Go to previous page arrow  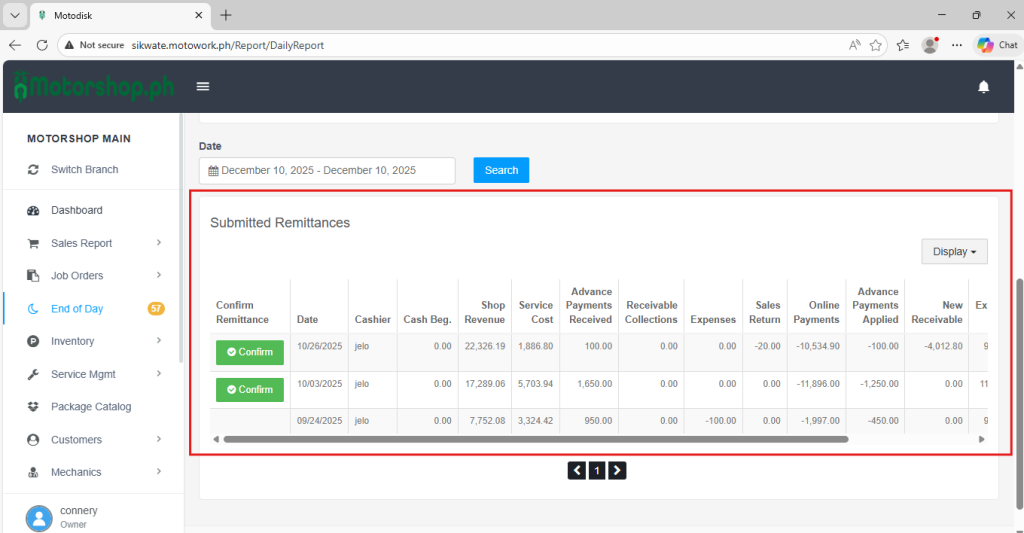tap(577, 470)
